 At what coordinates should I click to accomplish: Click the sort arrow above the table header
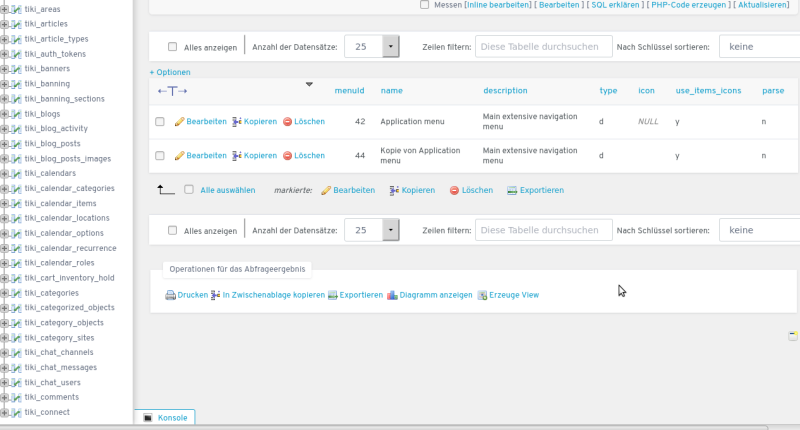click(x=309, y=84)
